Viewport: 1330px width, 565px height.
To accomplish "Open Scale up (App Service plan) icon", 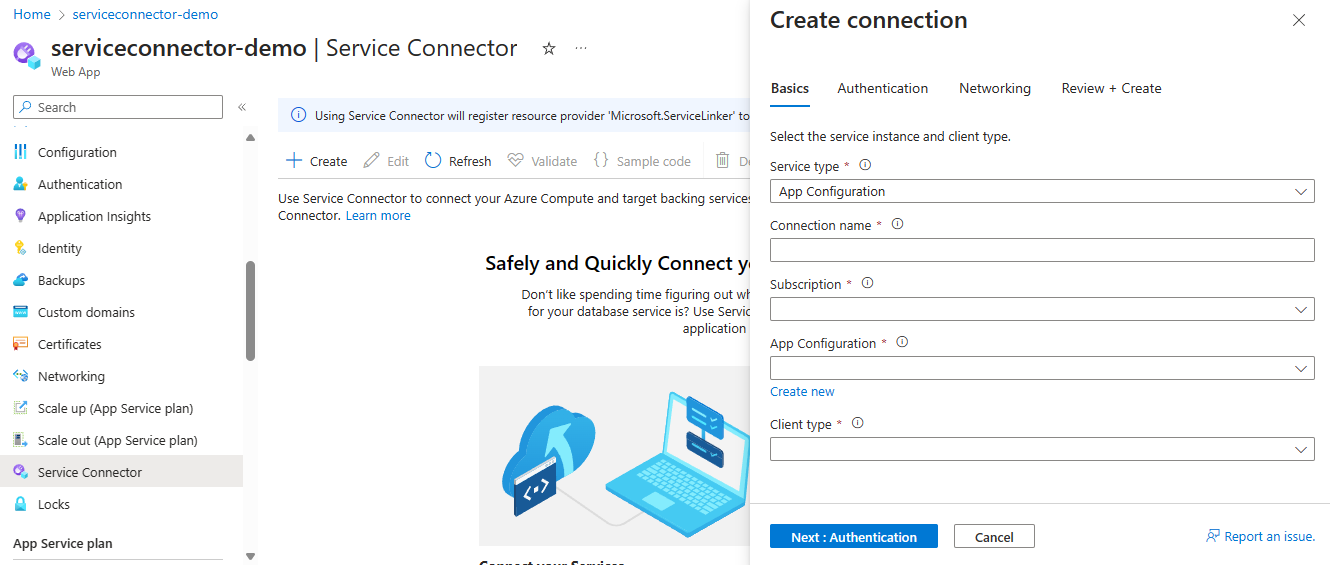I will click(x=20, y=408).
